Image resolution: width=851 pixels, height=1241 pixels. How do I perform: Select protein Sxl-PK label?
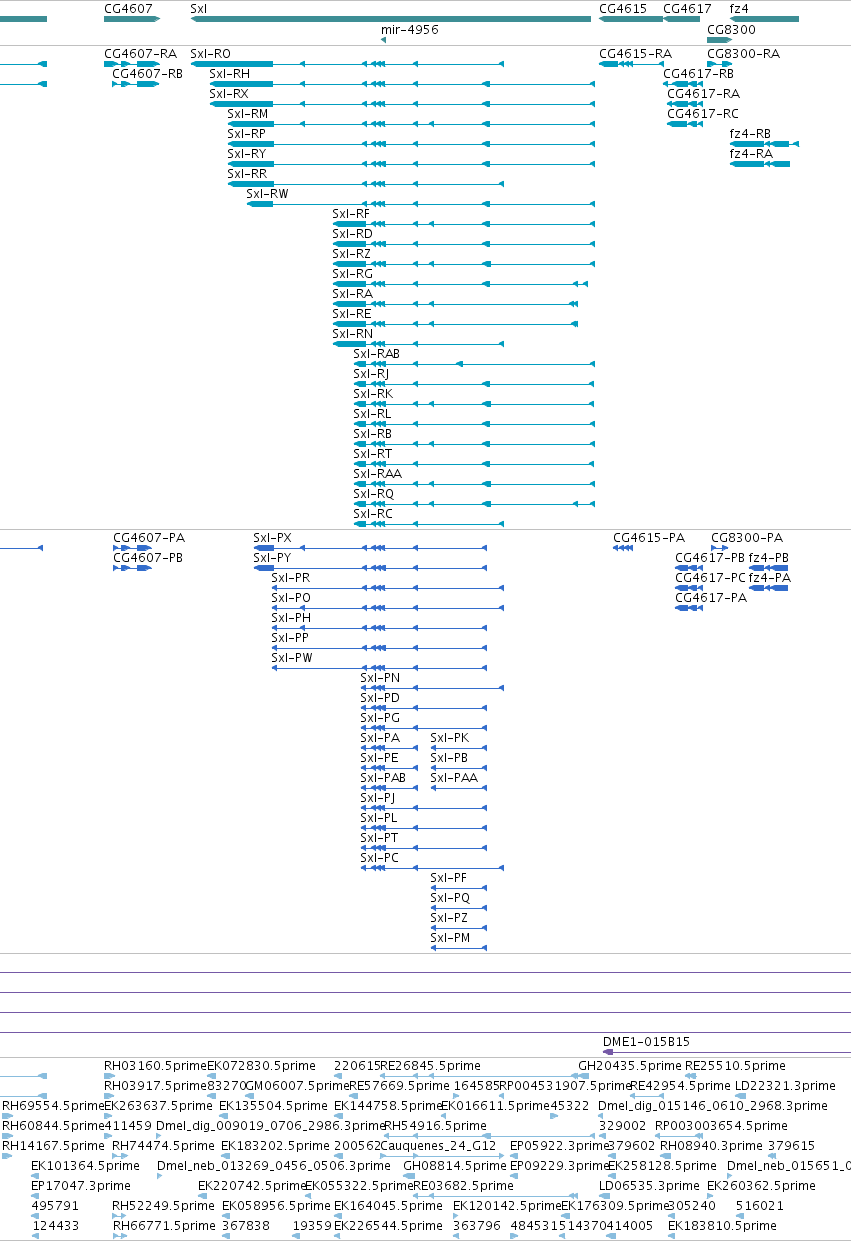click(x=449, y=737)
